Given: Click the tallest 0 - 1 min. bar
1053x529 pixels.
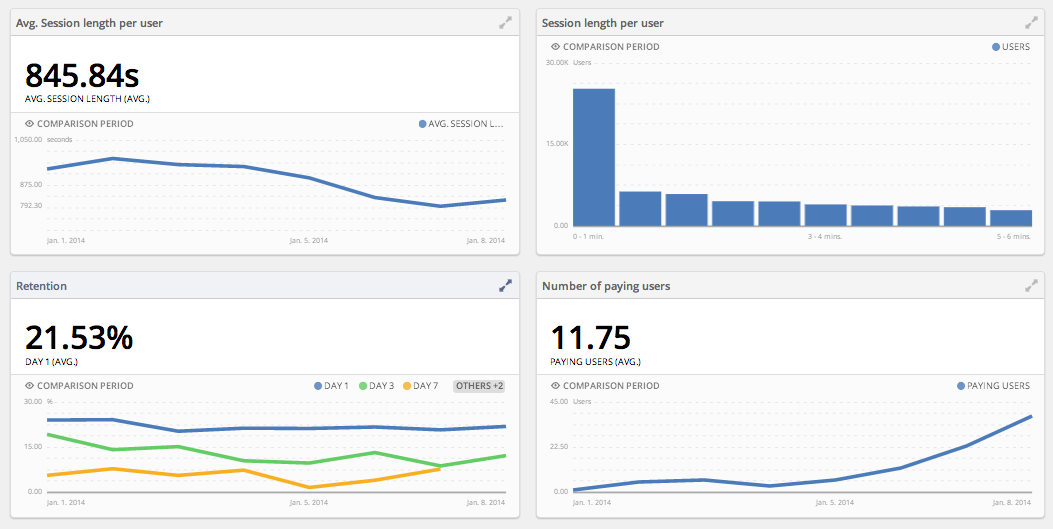Looking at the screenshot, I should tap(593, 157).
